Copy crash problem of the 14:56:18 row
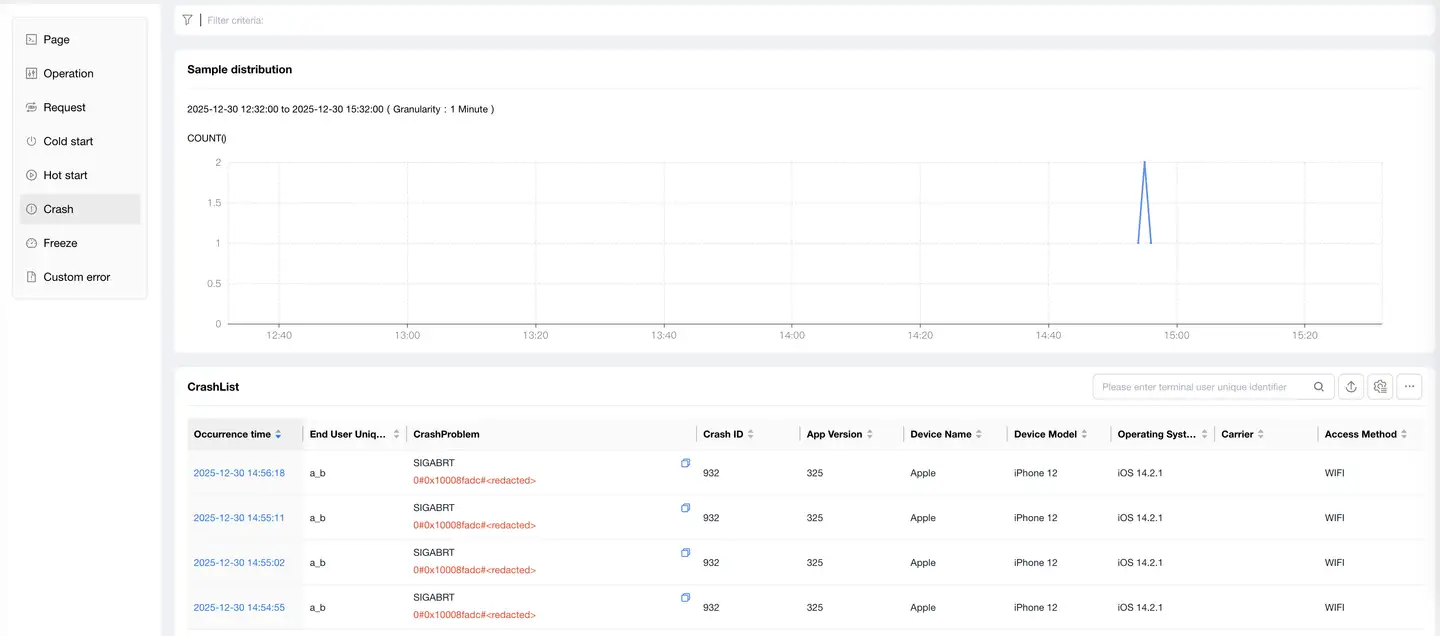1440x636 pixels. coord(685,464)
